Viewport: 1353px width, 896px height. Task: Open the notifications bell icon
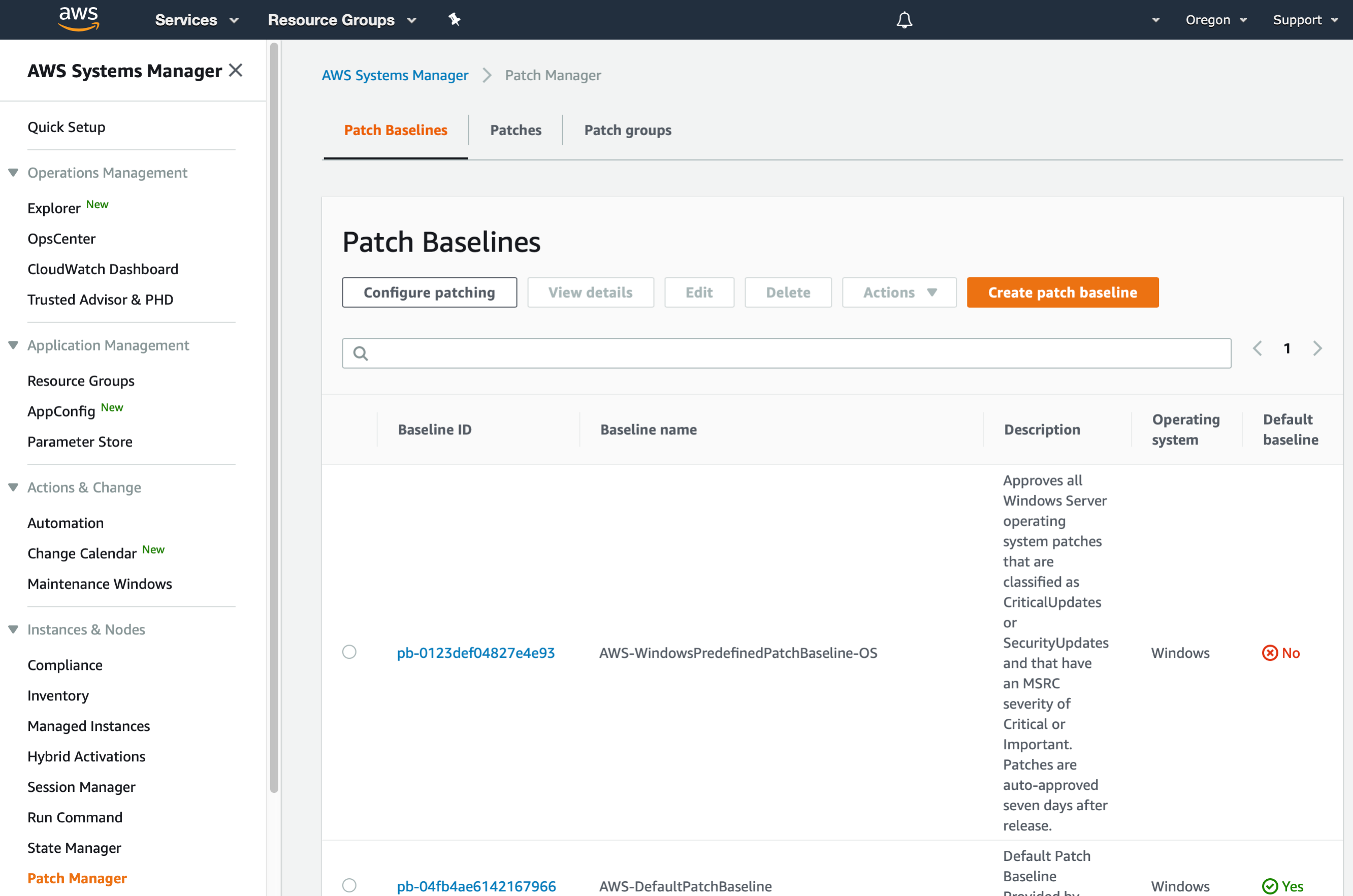[x=905, y=19]
